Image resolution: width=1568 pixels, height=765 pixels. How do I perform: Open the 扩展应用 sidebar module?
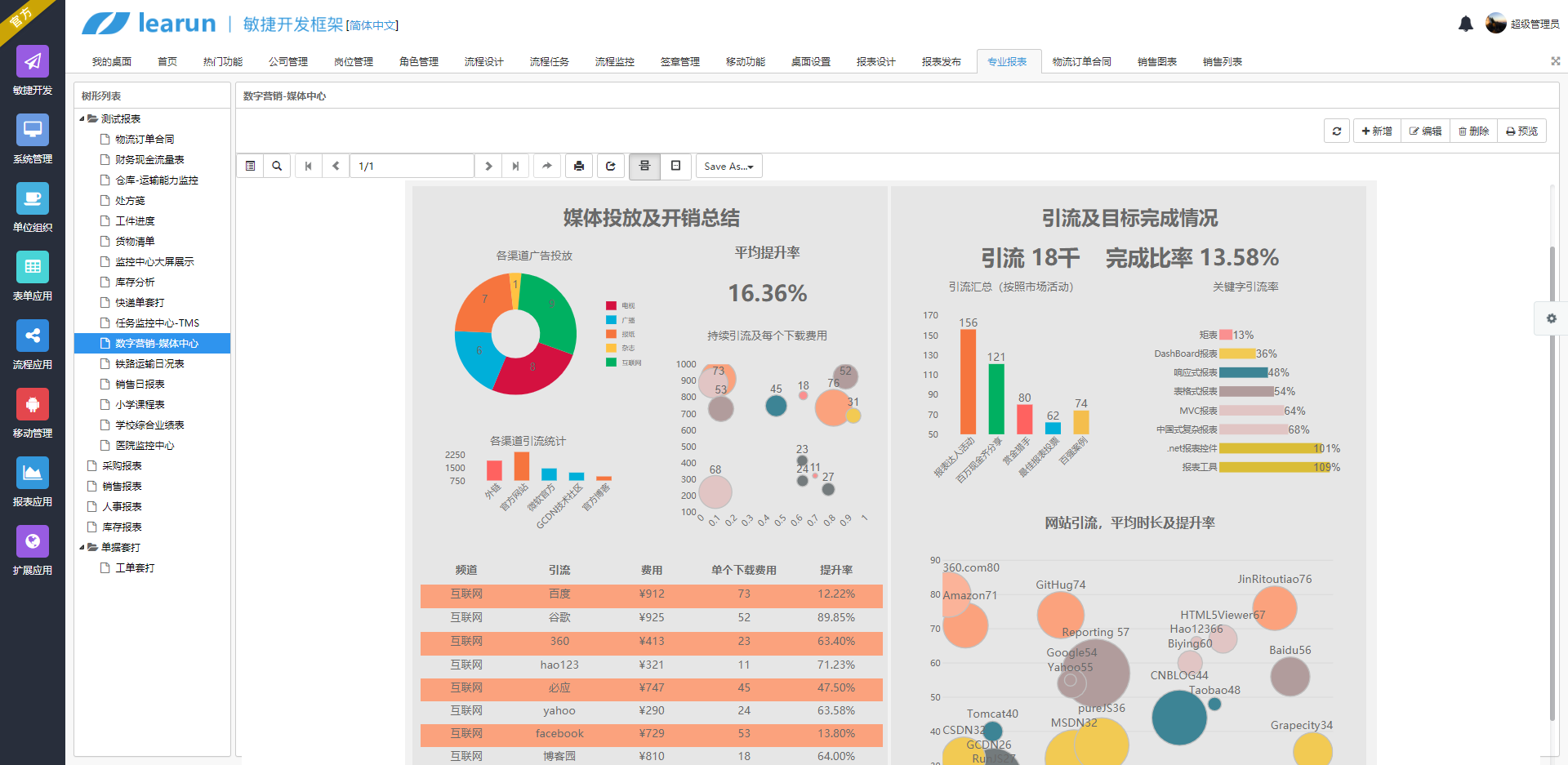33,551
